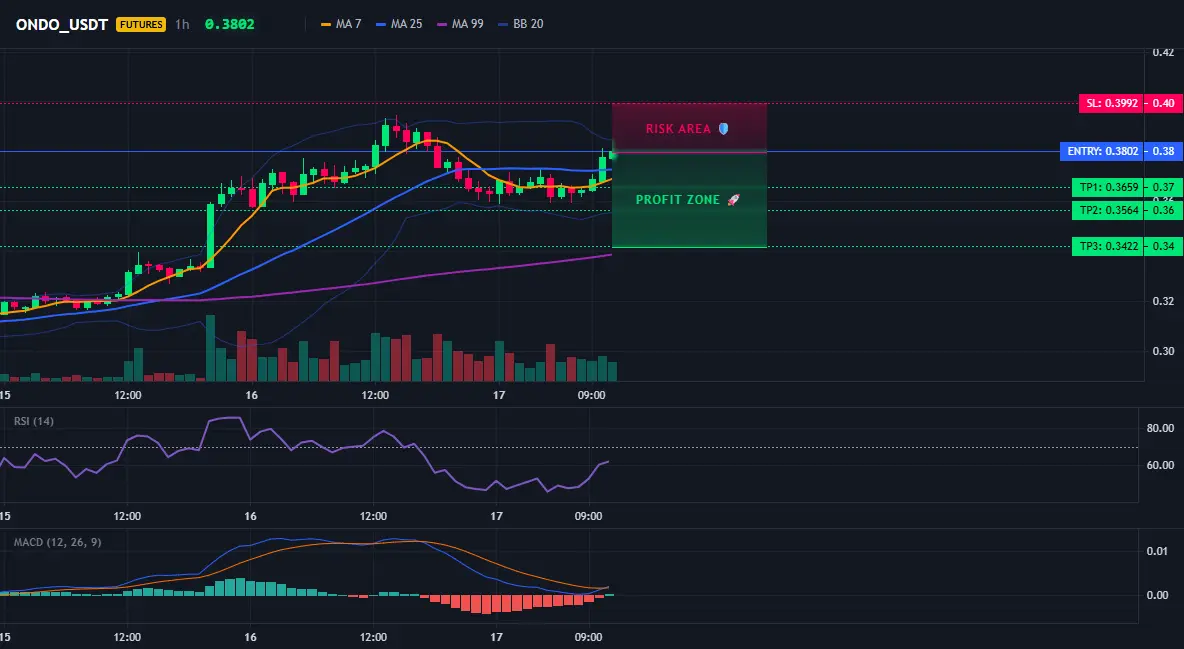Click the 0.30 price axis value

[1164, 351]
